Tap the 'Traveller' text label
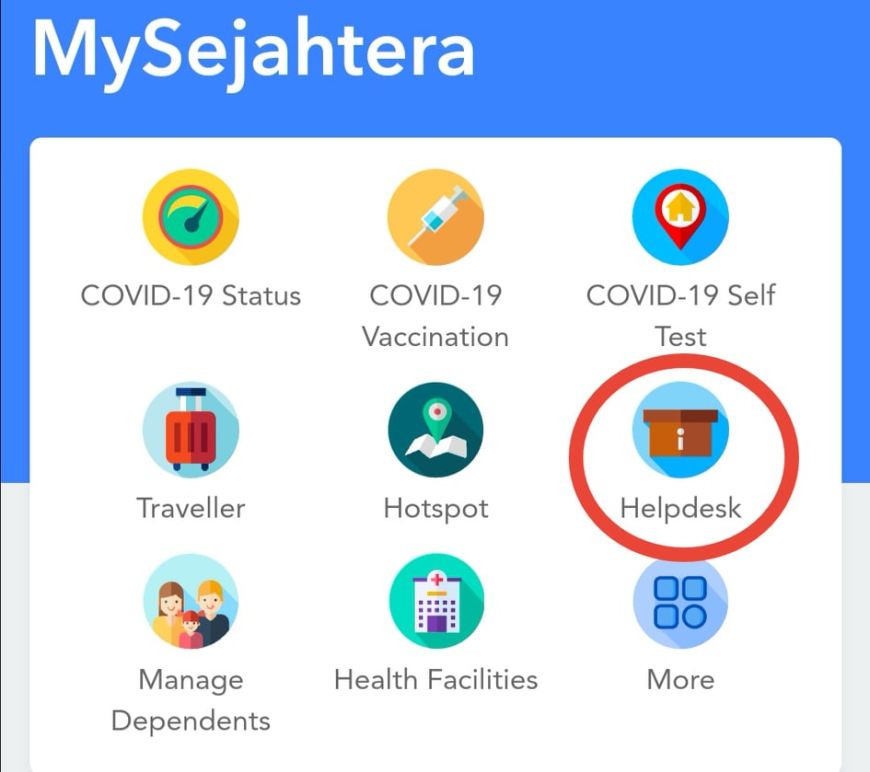This screenshot has height=772, width=870. (x=191, y=508)
